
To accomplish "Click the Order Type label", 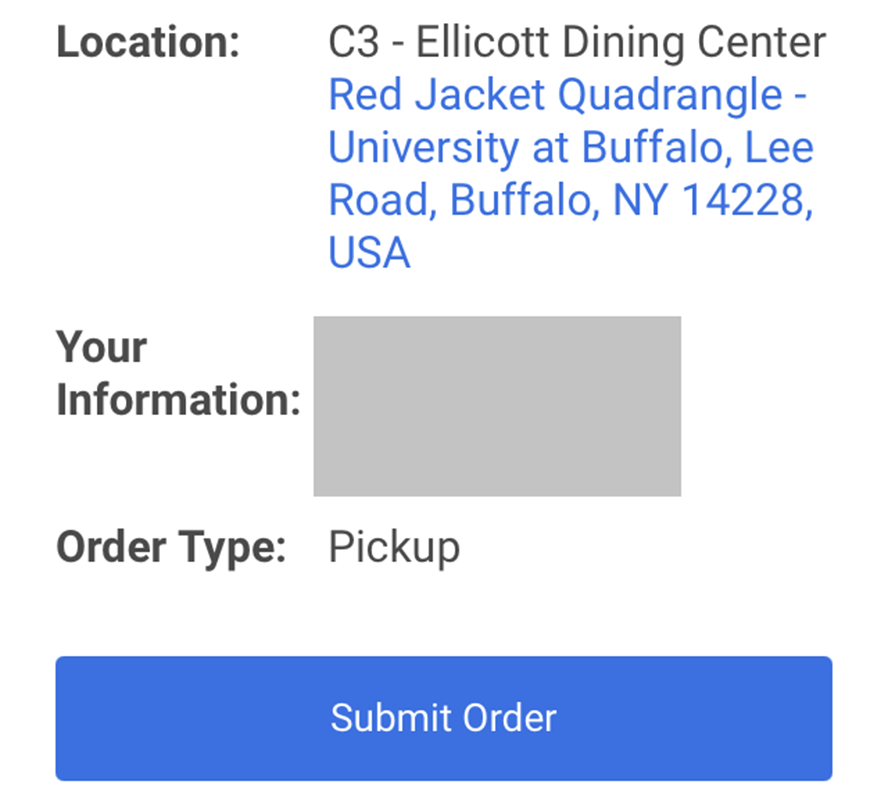I will [x=171, y=547].
